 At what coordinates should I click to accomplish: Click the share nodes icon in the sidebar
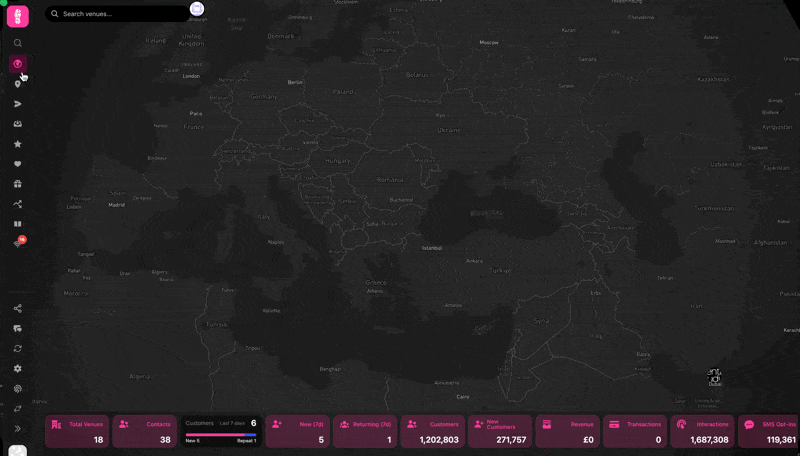pyautogui.click(x=18, y=309)
